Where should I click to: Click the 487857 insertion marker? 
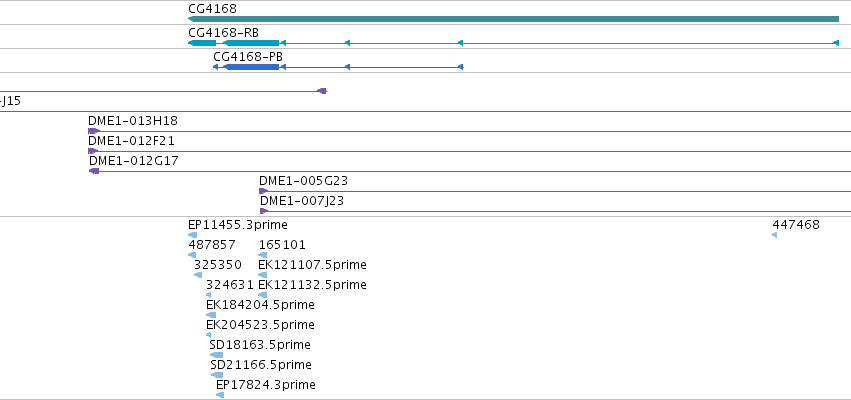tap(192, 255)
